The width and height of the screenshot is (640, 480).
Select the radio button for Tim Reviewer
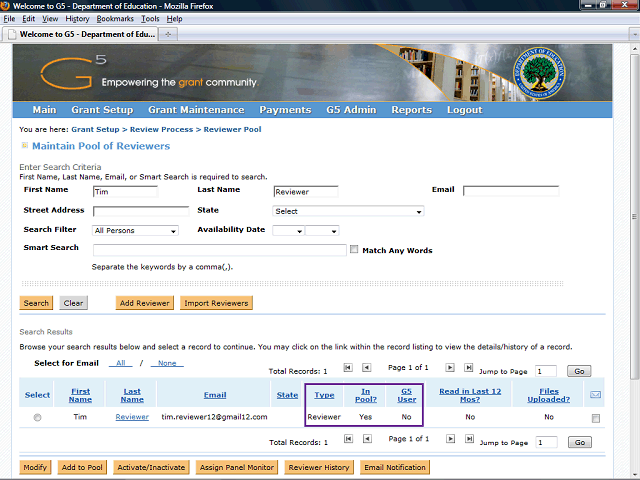point(37,418)
